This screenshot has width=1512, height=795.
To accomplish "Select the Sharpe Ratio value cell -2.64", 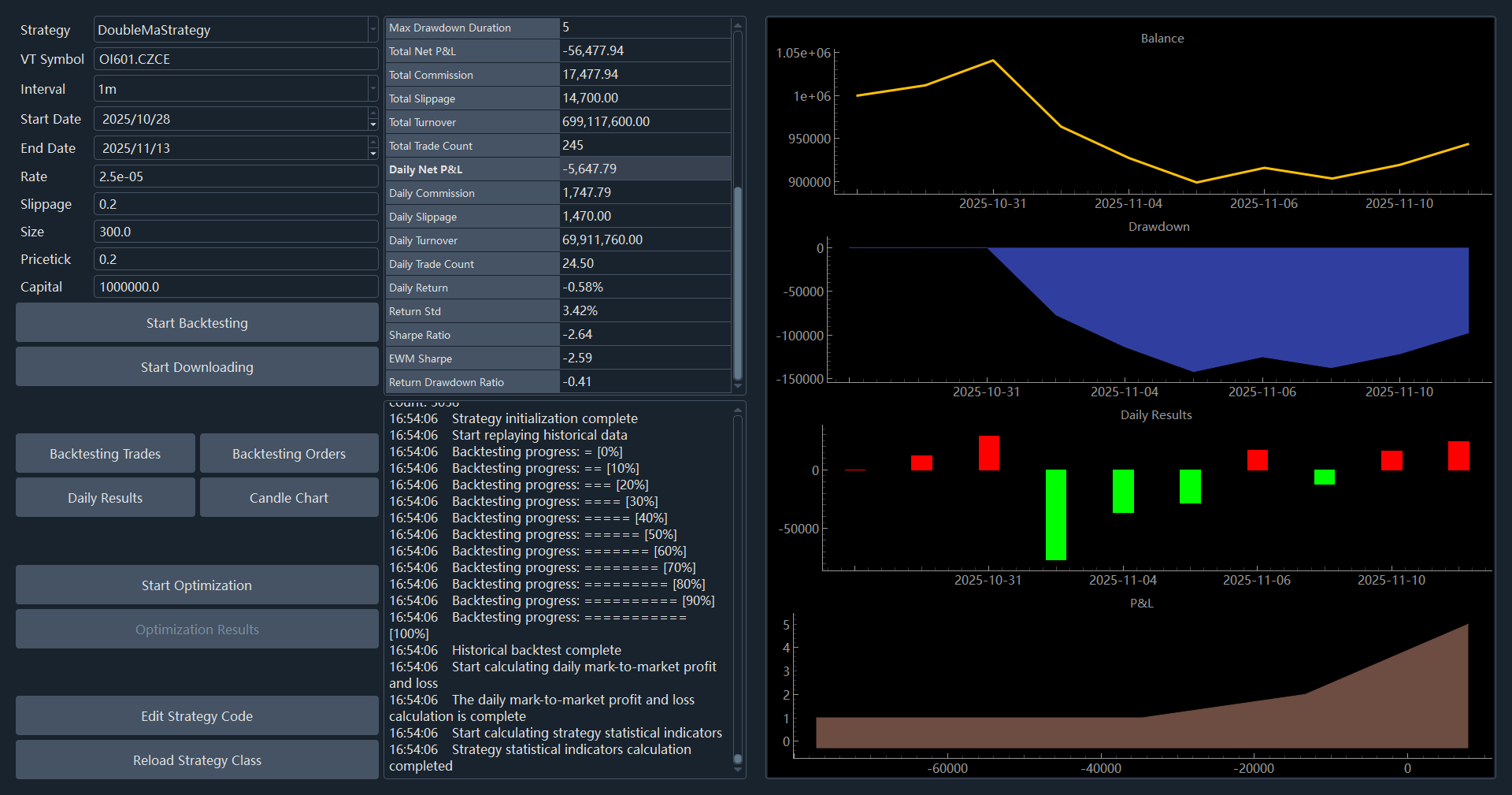I will point(644,334).
